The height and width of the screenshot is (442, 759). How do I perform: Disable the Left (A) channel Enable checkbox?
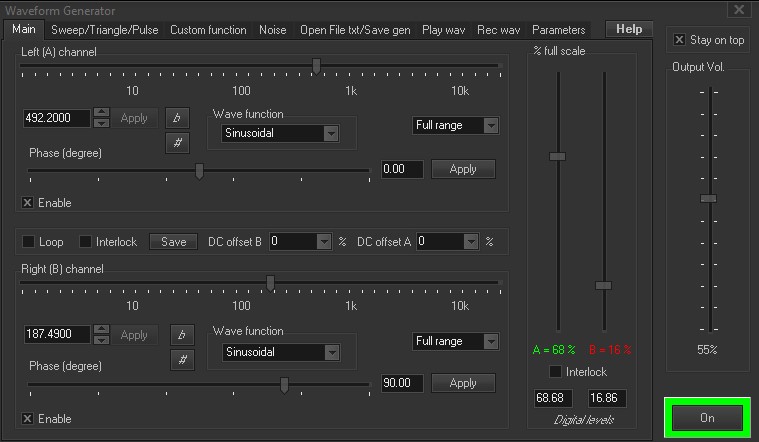click(28, 202)
